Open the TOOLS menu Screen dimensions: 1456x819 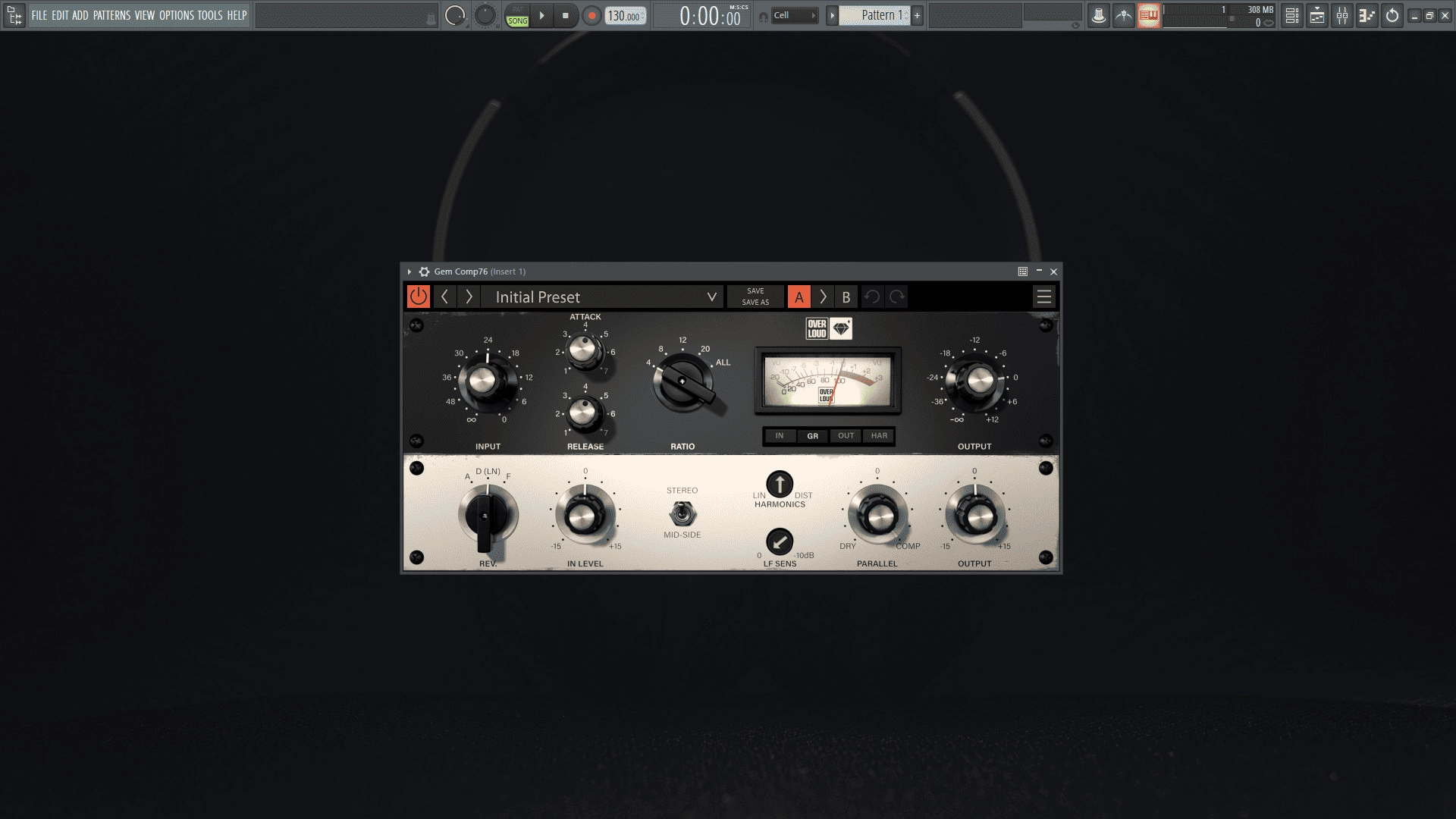210,15
